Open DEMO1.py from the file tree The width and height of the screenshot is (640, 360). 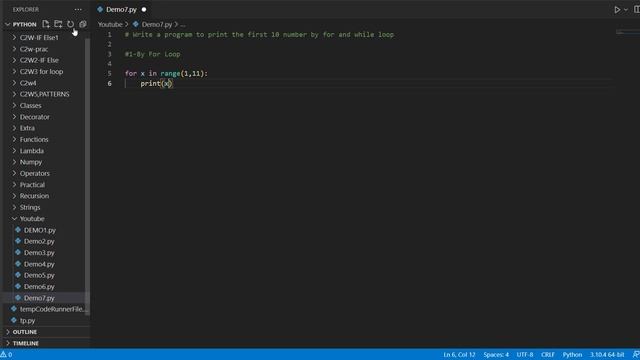tap(40, 230)
